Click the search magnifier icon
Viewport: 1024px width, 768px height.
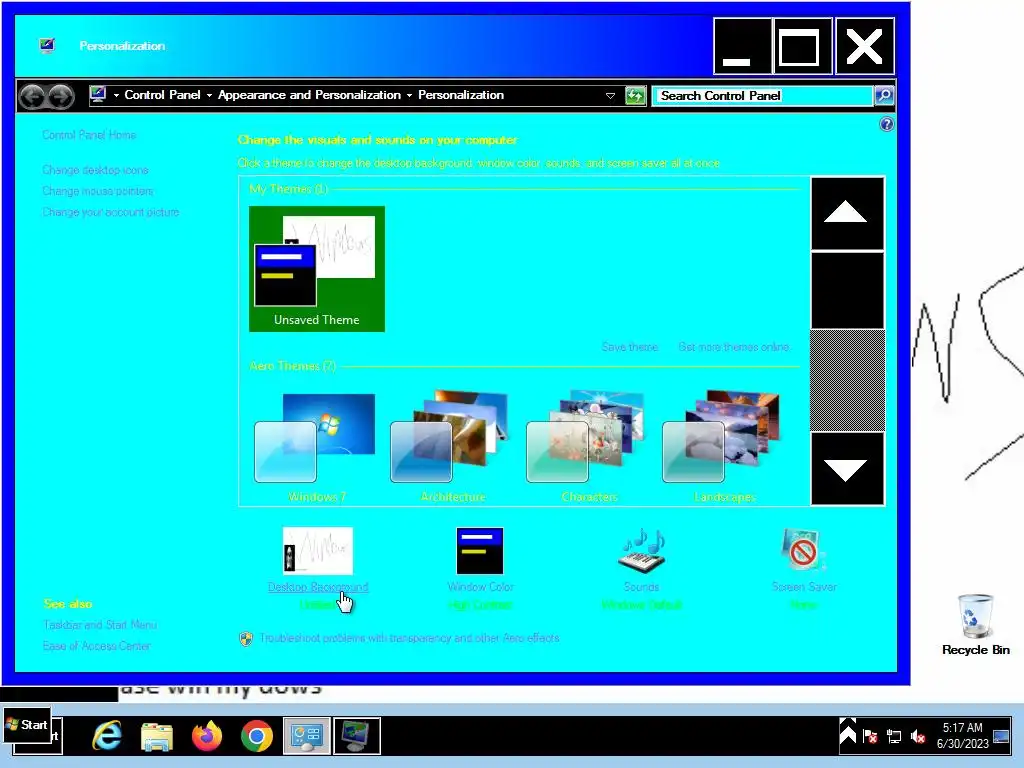[x=884, y=96]
